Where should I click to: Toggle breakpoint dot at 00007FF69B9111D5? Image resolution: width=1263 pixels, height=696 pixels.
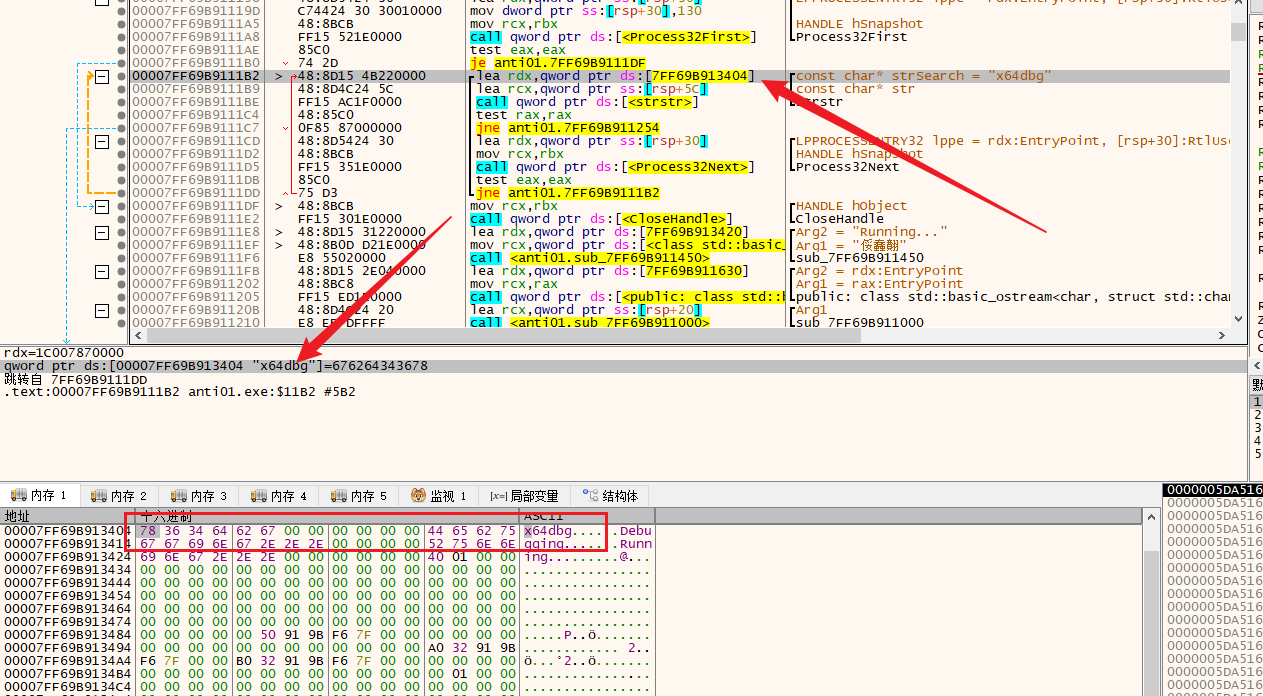pyautogui.click(x=123, y=167)
